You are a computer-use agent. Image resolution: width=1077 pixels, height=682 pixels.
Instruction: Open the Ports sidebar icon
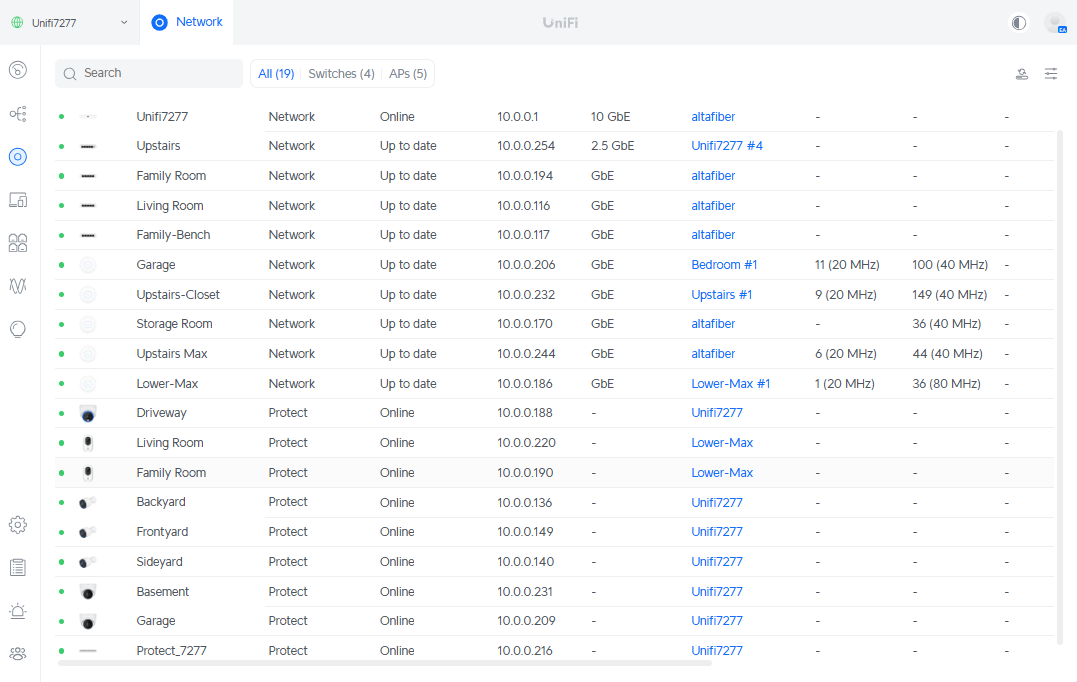point(18,243)
